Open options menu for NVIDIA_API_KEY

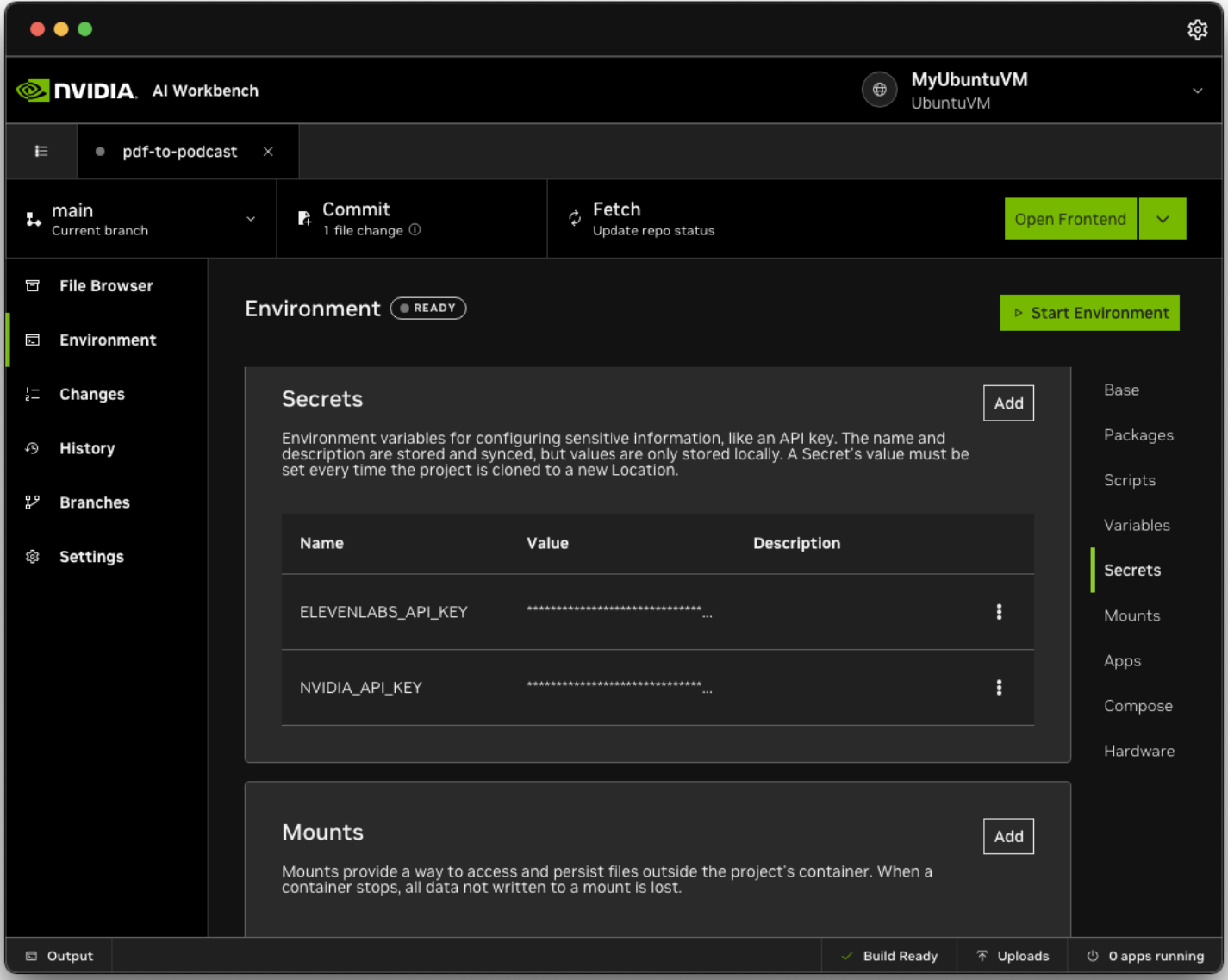tap(999, 688)
